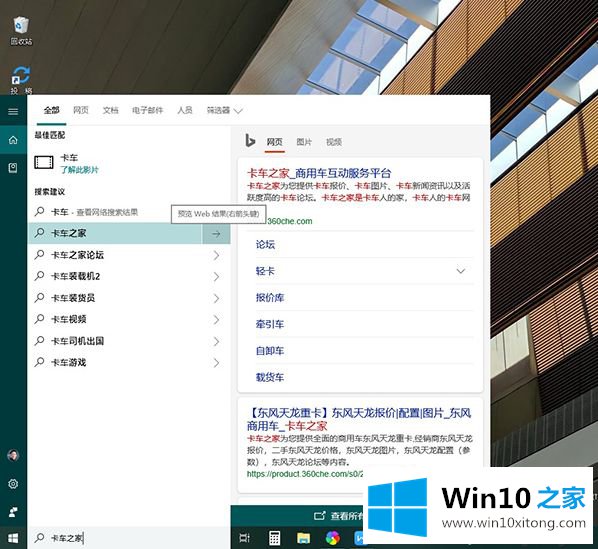
Task: Expand preview for 卡车装货员 suggestion
Action: [x=216, y=298]
